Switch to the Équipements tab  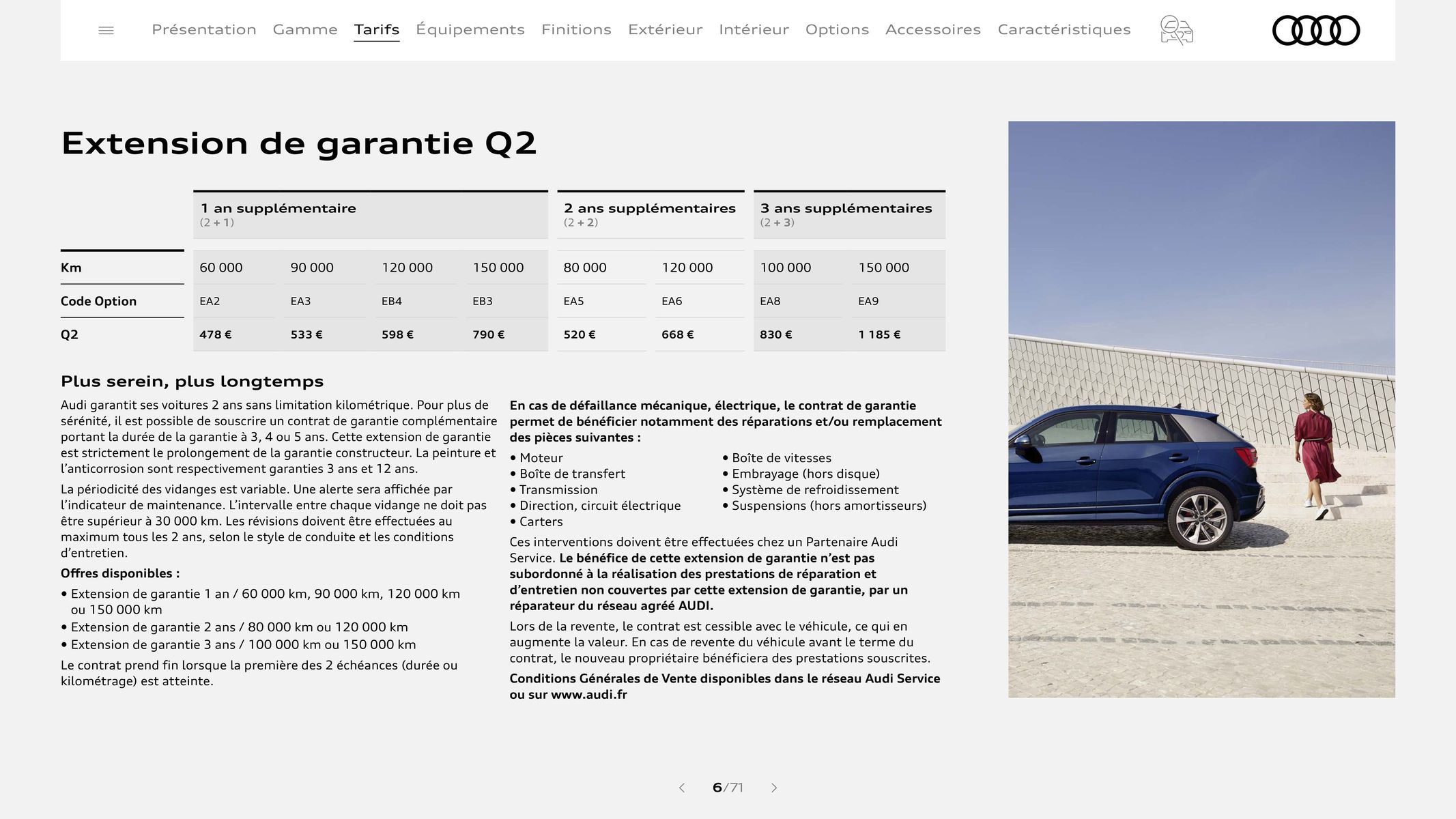470,29
